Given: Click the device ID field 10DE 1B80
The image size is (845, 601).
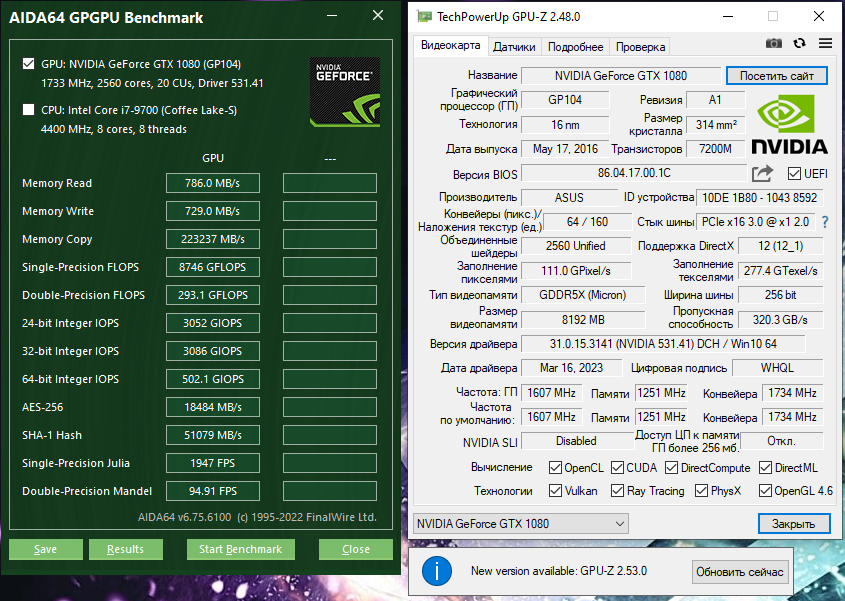Looking at the screenshot, I should pyautogui.click(x=759, y=197).
